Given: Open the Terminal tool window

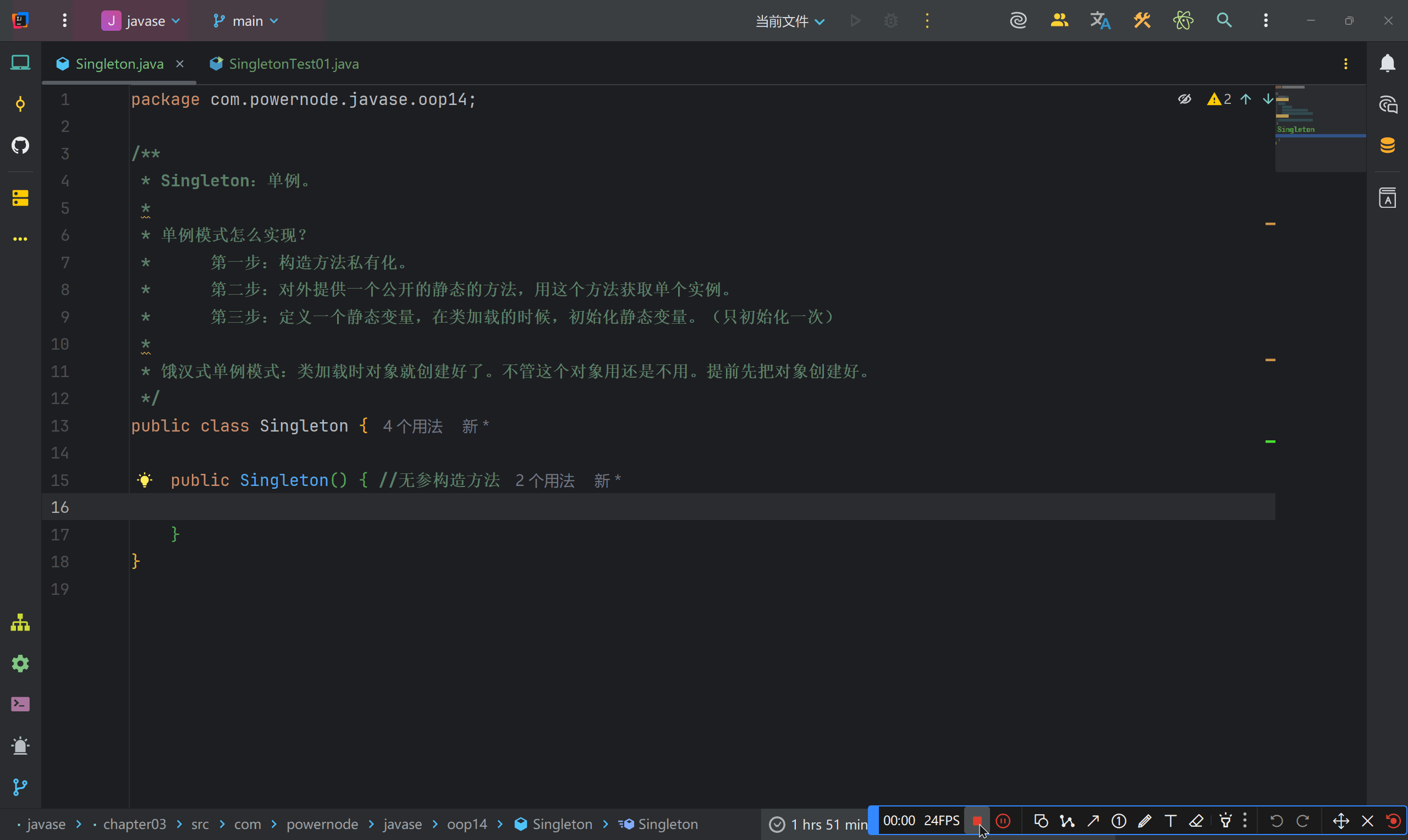Looking at the screenshot, I should coord(20,704).
